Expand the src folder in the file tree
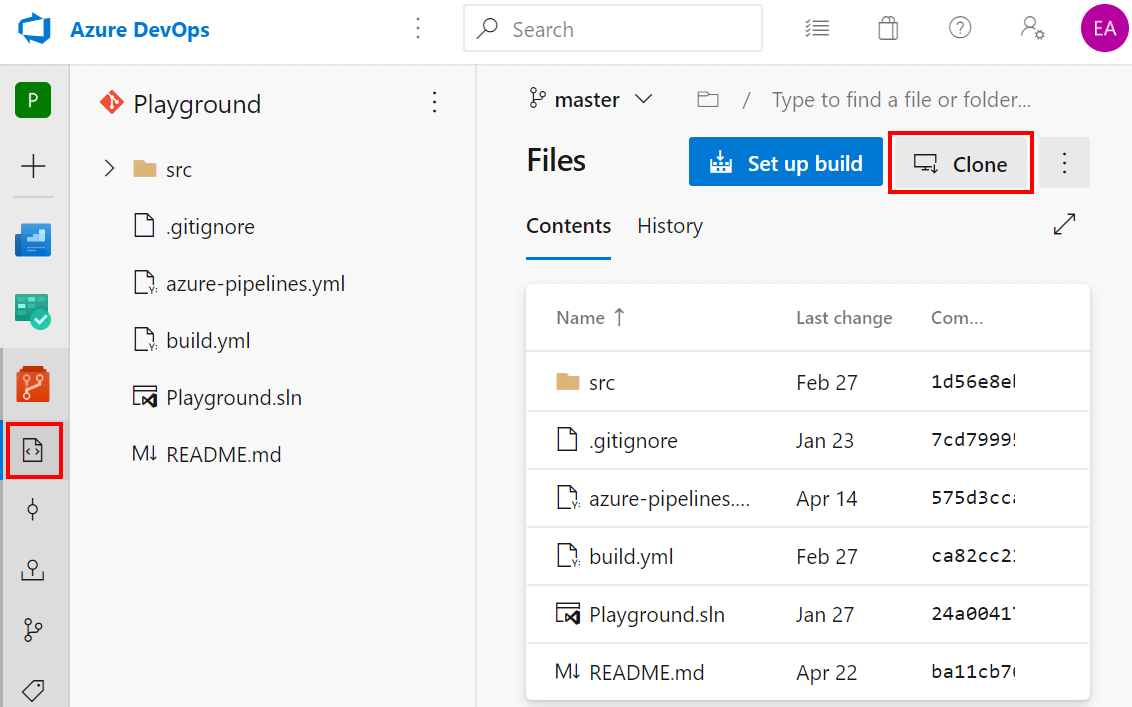1132x707 pixels. coord(110,168)
